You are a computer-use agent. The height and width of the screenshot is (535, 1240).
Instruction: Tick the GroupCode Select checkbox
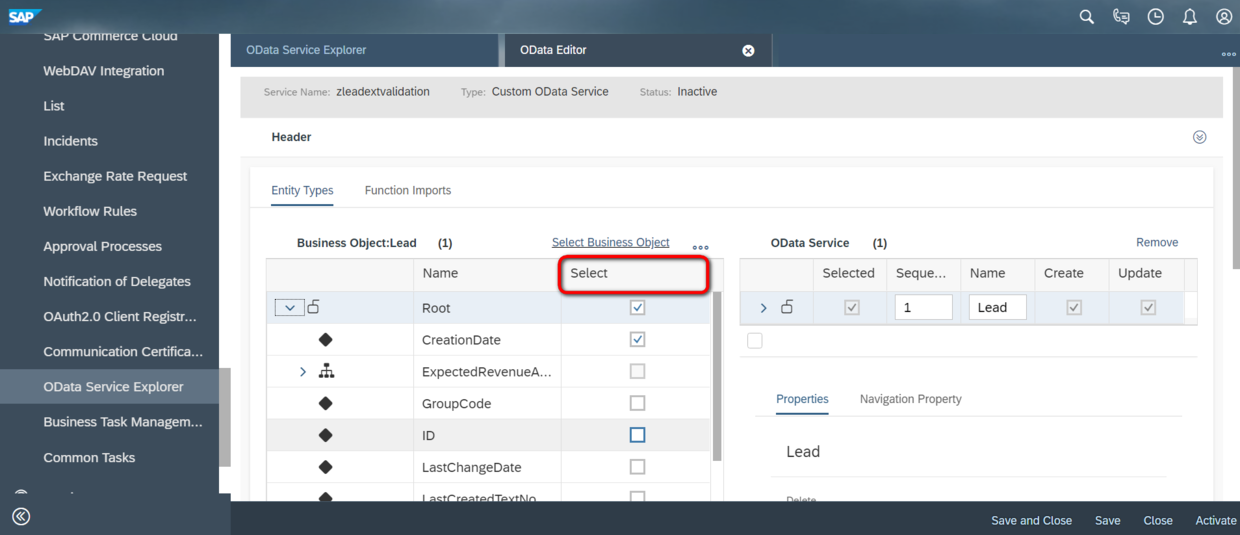[637, 403]
